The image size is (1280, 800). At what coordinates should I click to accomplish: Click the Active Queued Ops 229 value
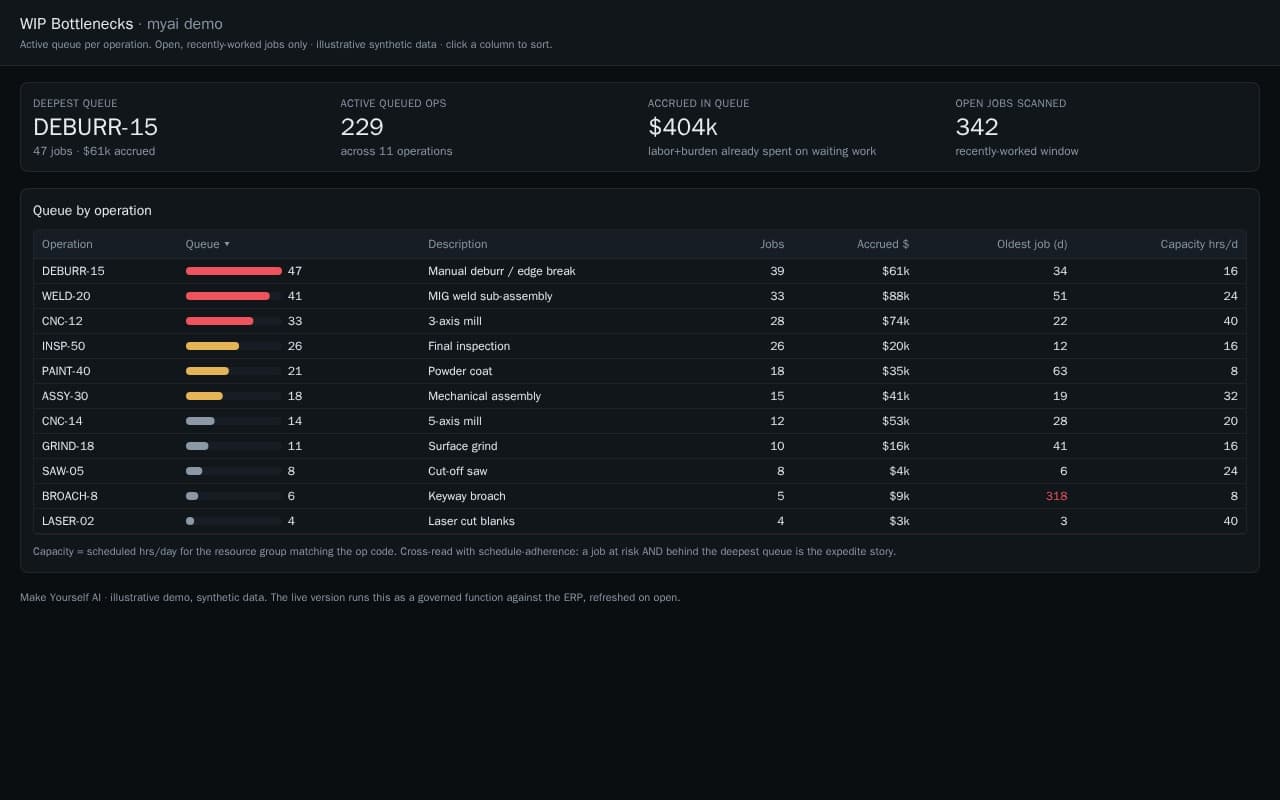coord(362,127)
